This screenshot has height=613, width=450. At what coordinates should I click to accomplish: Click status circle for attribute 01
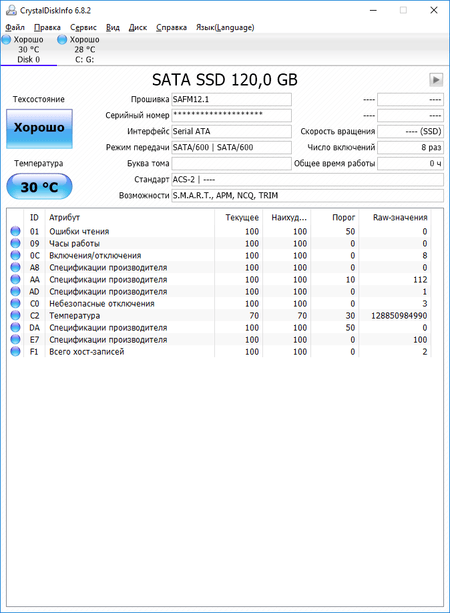click(x=15, y=231)
